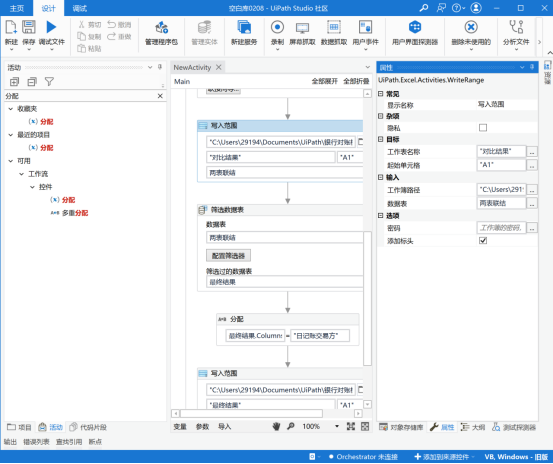Screen dimensions: 553x464
Task: Click 全部折叠 link in designer
Action: point(356,81)
